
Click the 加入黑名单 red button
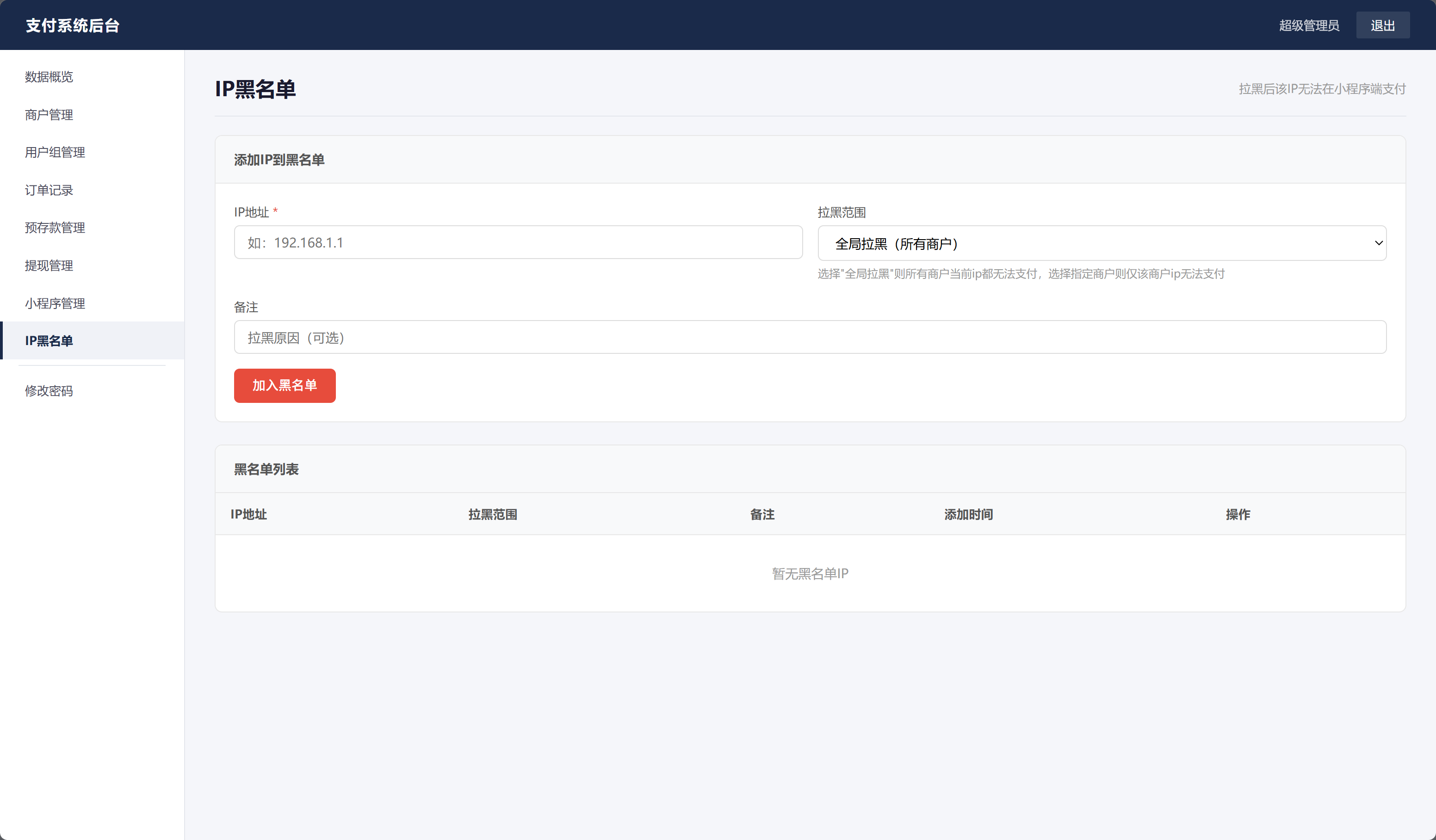(285, 386)
